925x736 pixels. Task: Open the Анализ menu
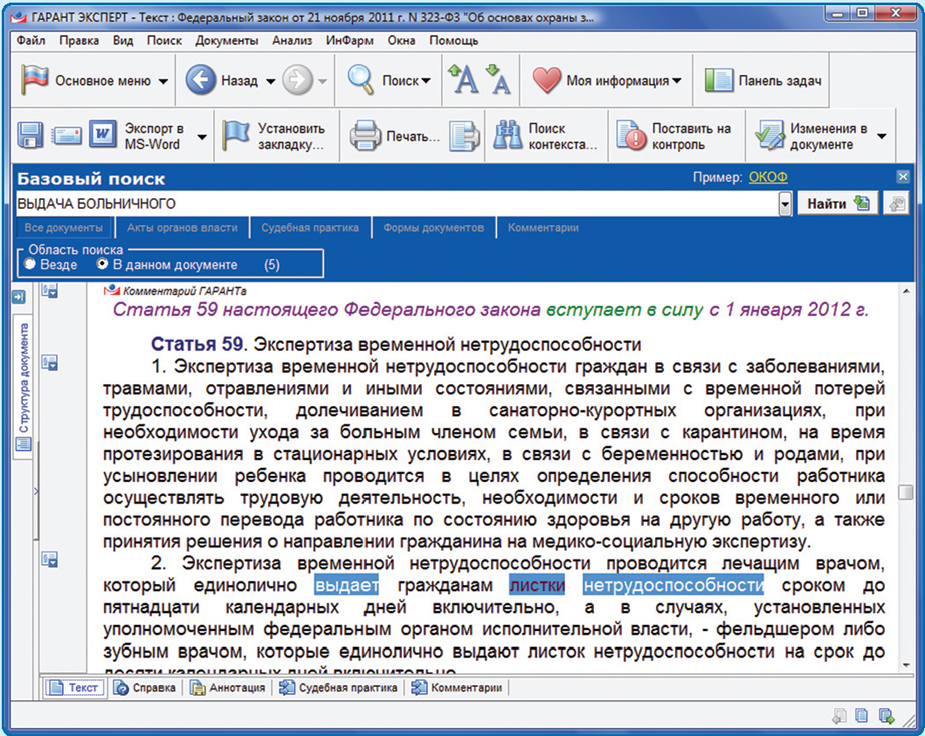[x=292, y=41]
